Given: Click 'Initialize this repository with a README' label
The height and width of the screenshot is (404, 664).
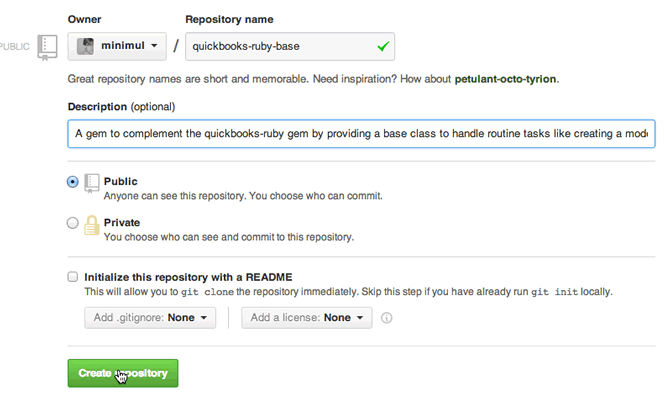Looking at the screenshot, I should [x=188, y=277].
